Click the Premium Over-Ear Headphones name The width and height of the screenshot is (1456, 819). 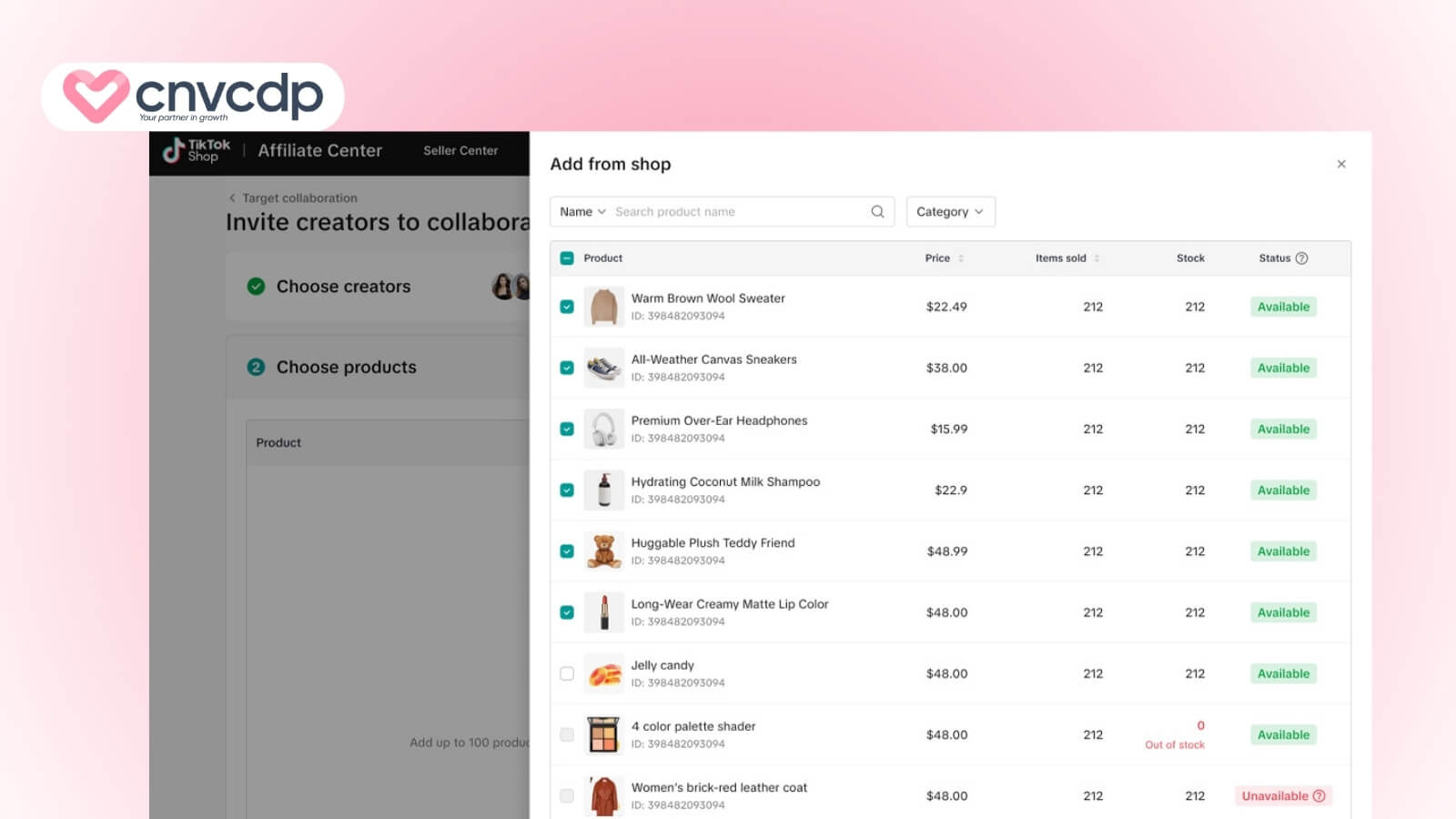[x=719, y=420]
